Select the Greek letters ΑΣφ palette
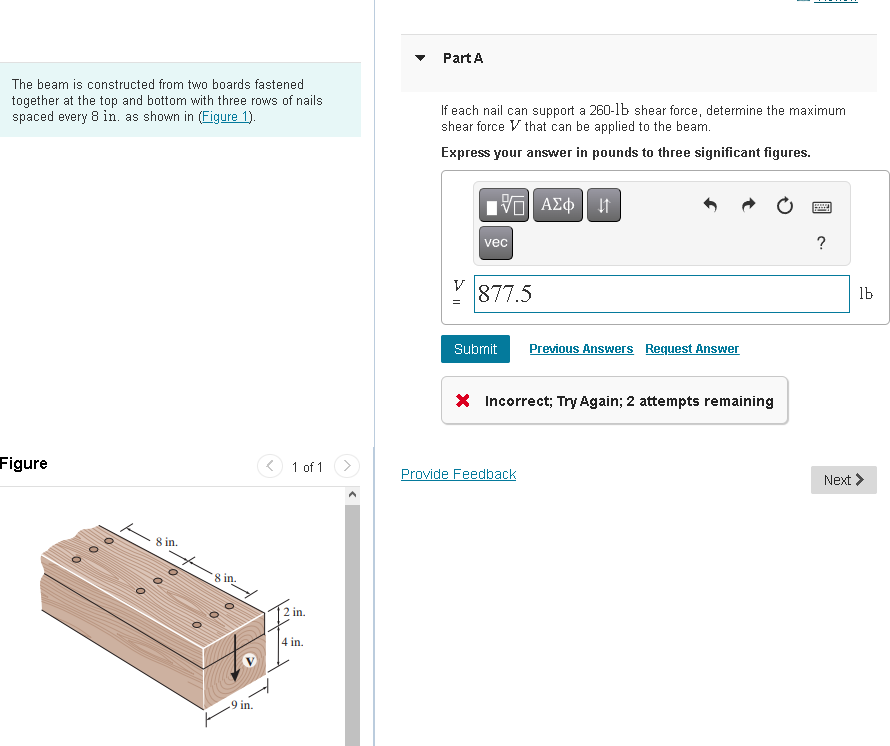Screen dimensions: 890x746 (557, 205)
